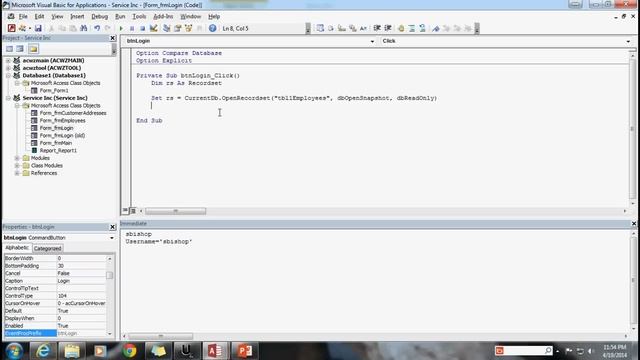
Task: Click the code window horizontal scrollbar
Action: tap(176, 211)
